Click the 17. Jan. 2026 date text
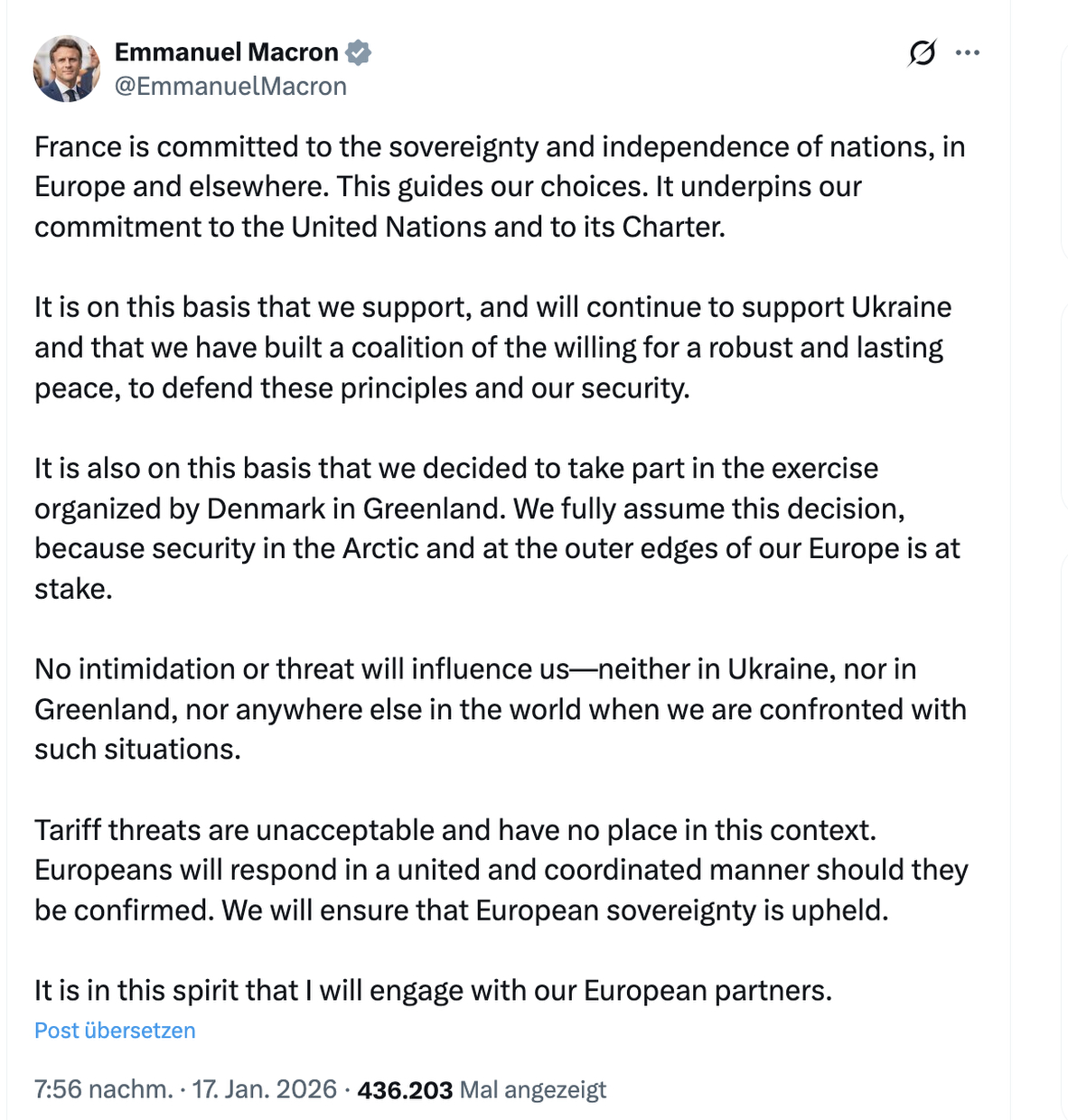This screenshot has height=1120, width=1068. (264, 1089)
